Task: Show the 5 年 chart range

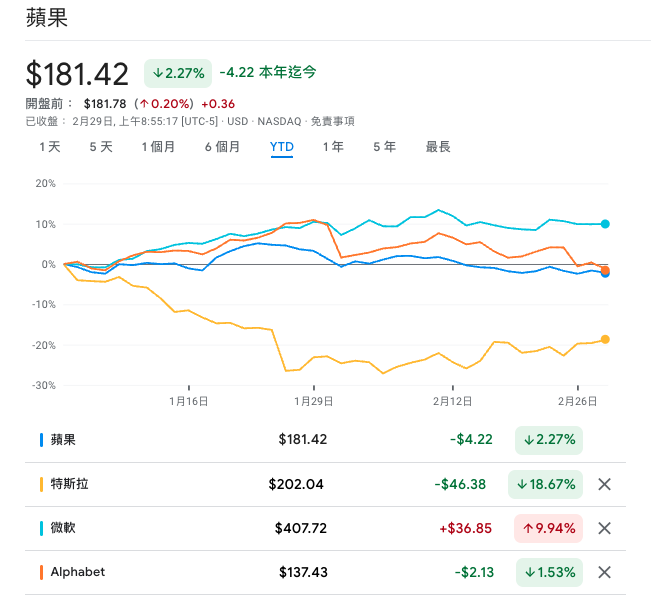Action: point(384,147)
